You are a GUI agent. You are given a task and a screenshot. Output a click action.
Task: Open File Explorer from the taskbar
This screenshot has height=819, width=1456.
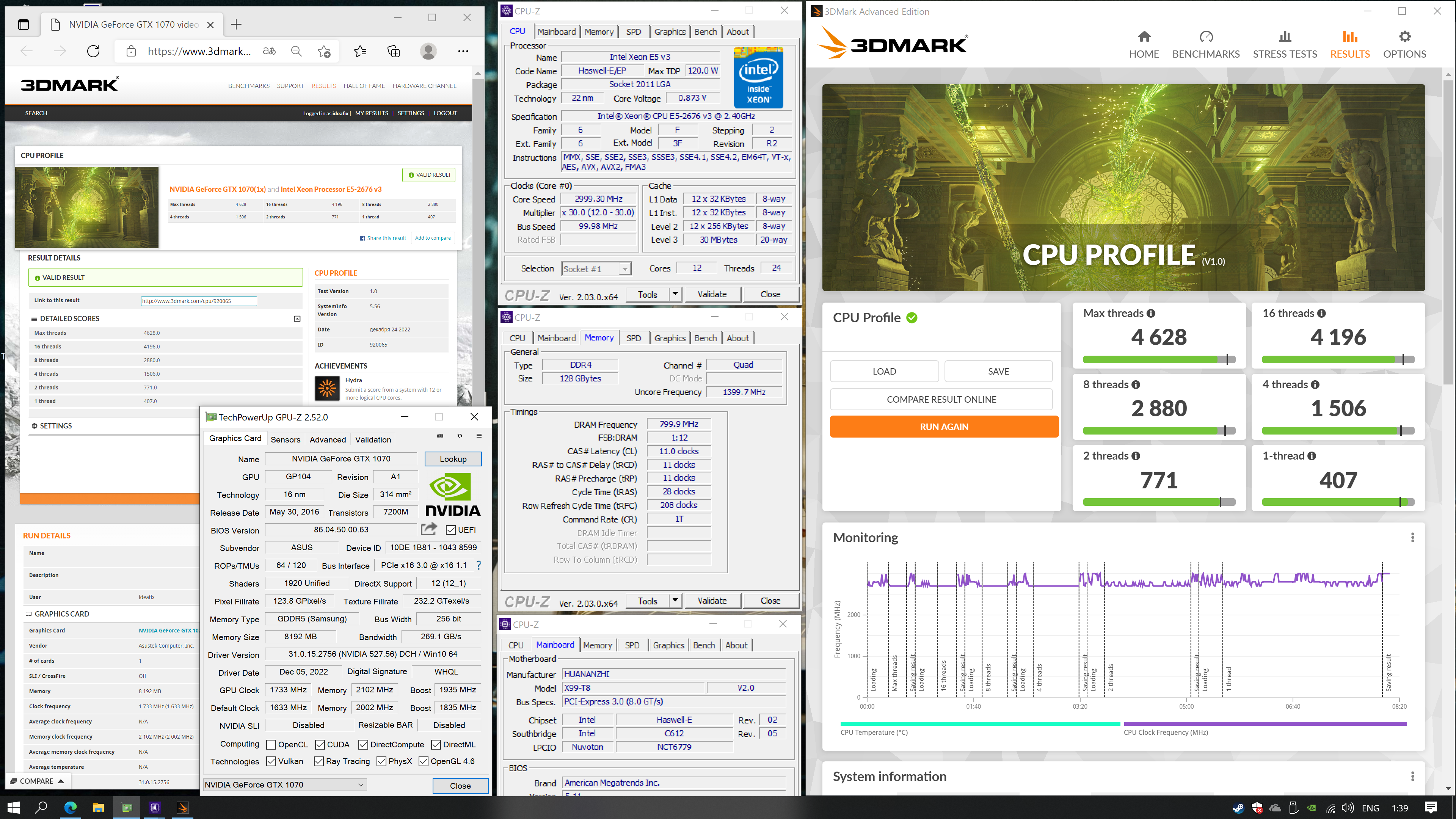click(98, 808)
